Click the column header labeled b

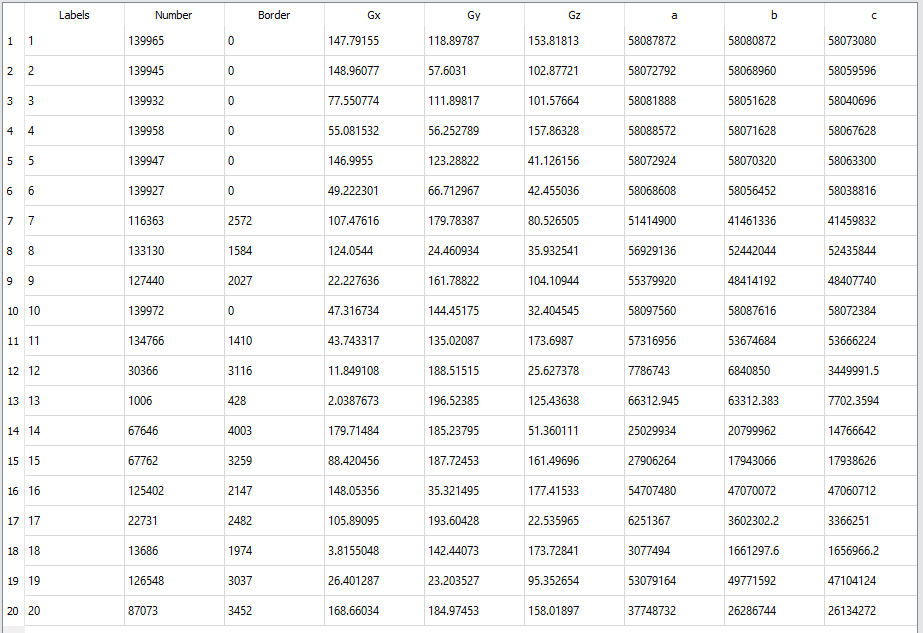coord(774,16)
